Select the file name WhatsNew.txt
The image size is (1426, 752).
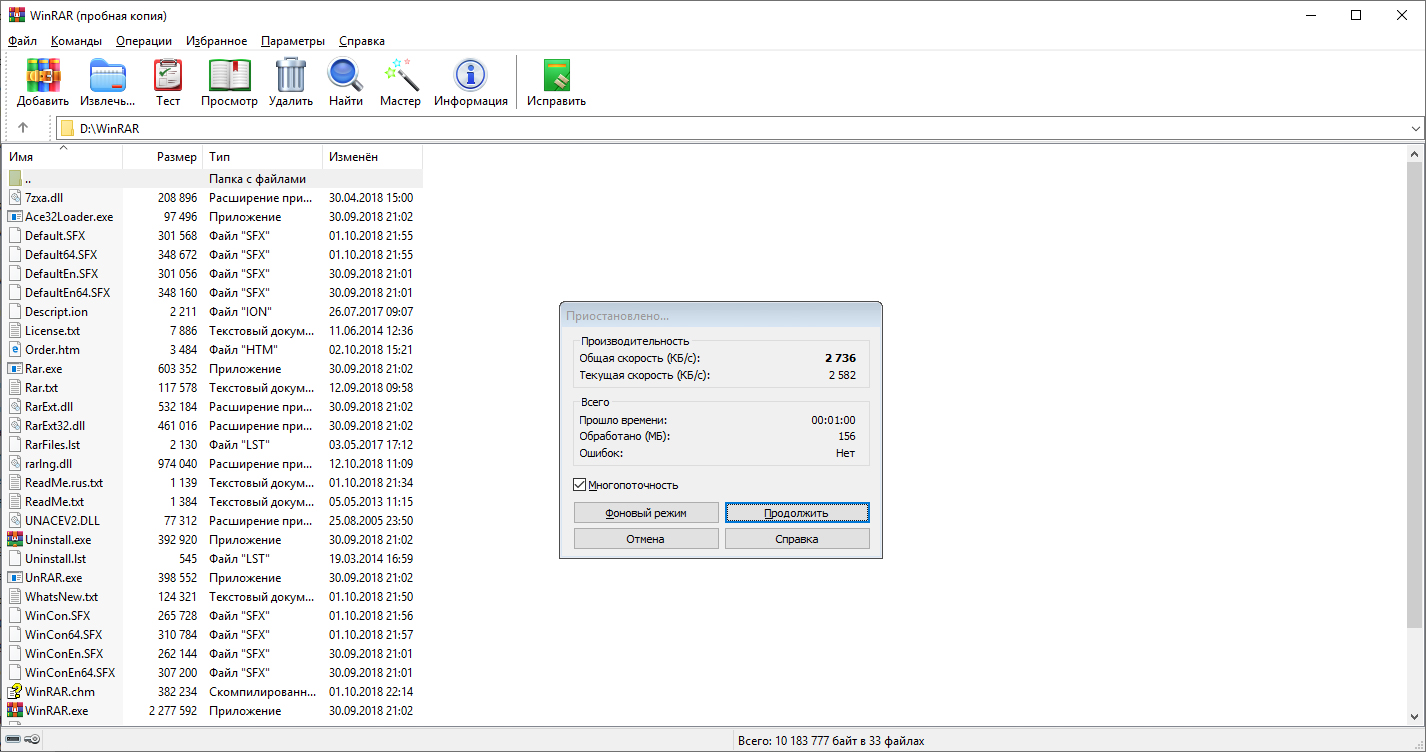61,597
